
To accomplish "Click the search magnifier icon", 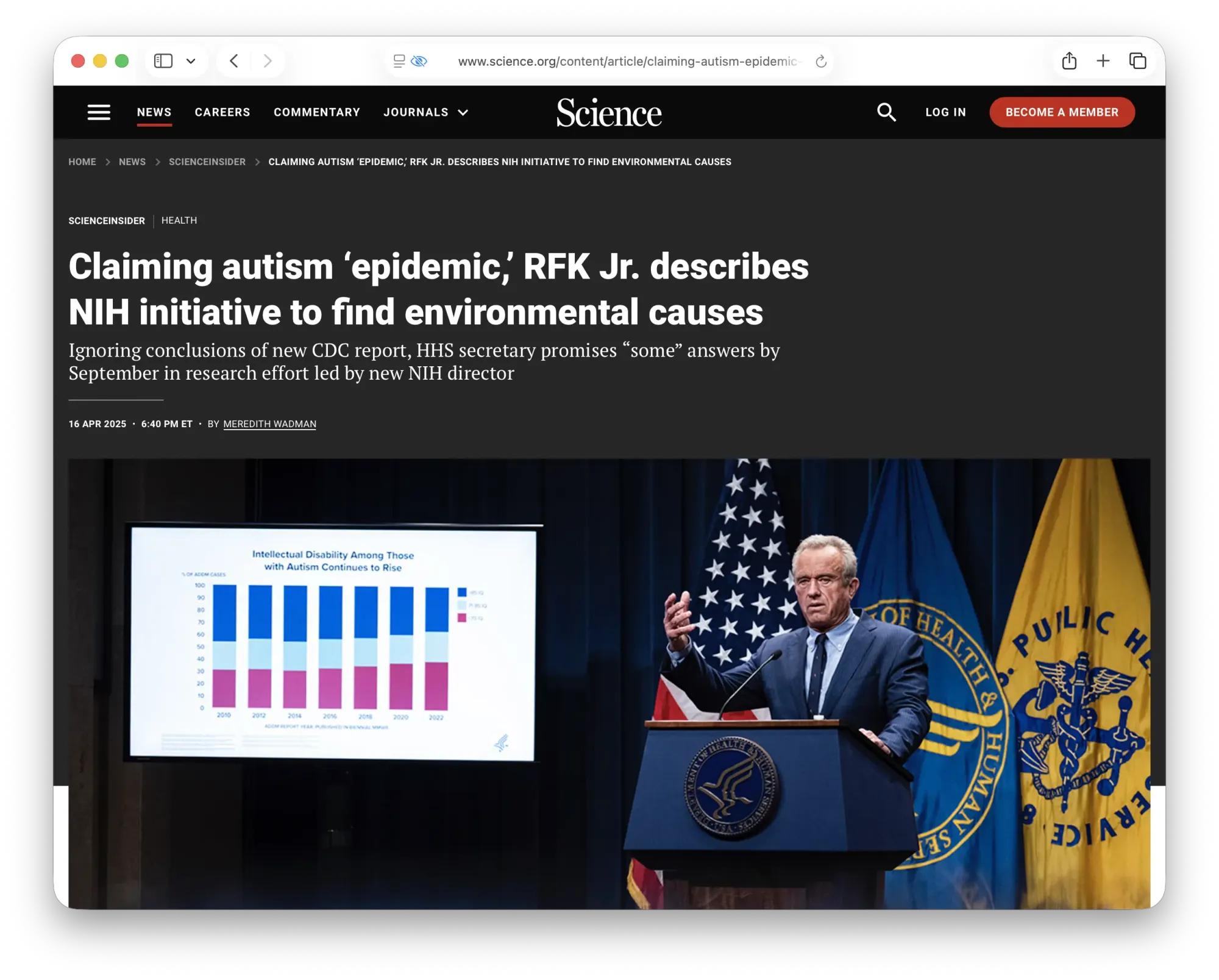I will coord(886,112).
